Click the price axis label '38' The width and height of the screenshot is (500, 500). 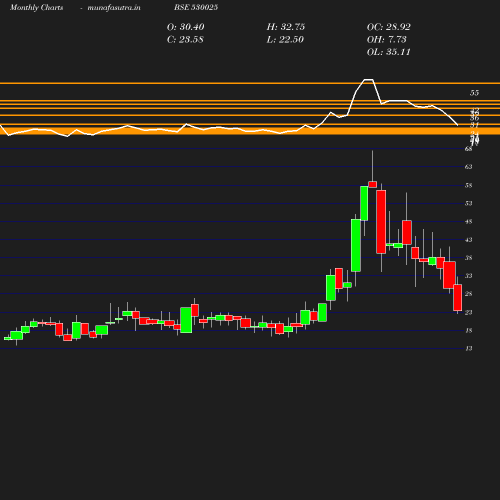pos(469,258)
